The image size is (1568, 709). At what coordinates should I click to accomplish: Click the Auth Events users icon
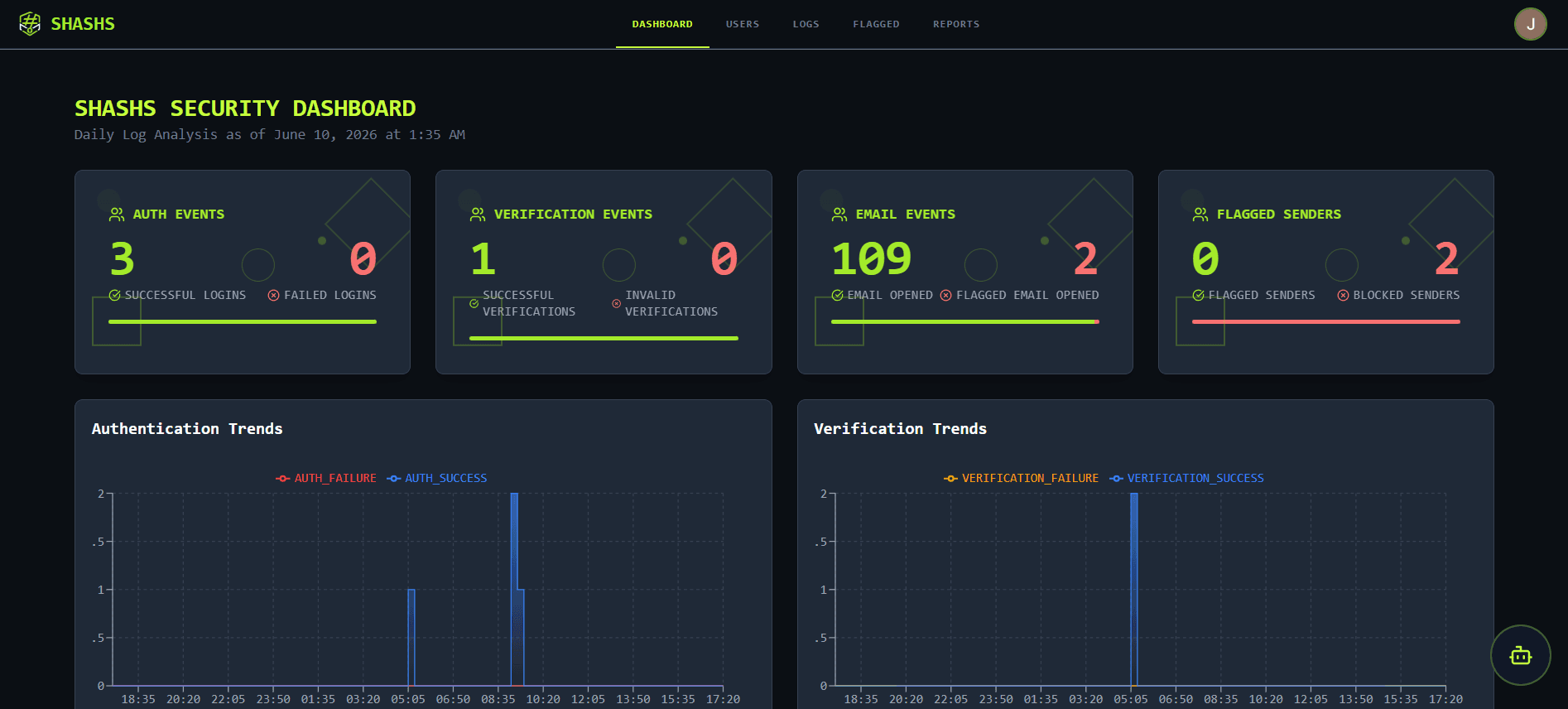117,215
